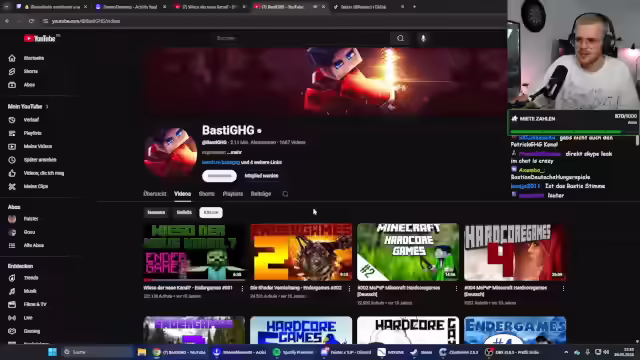Go to Startseite in the sidebar

point(33,58)
